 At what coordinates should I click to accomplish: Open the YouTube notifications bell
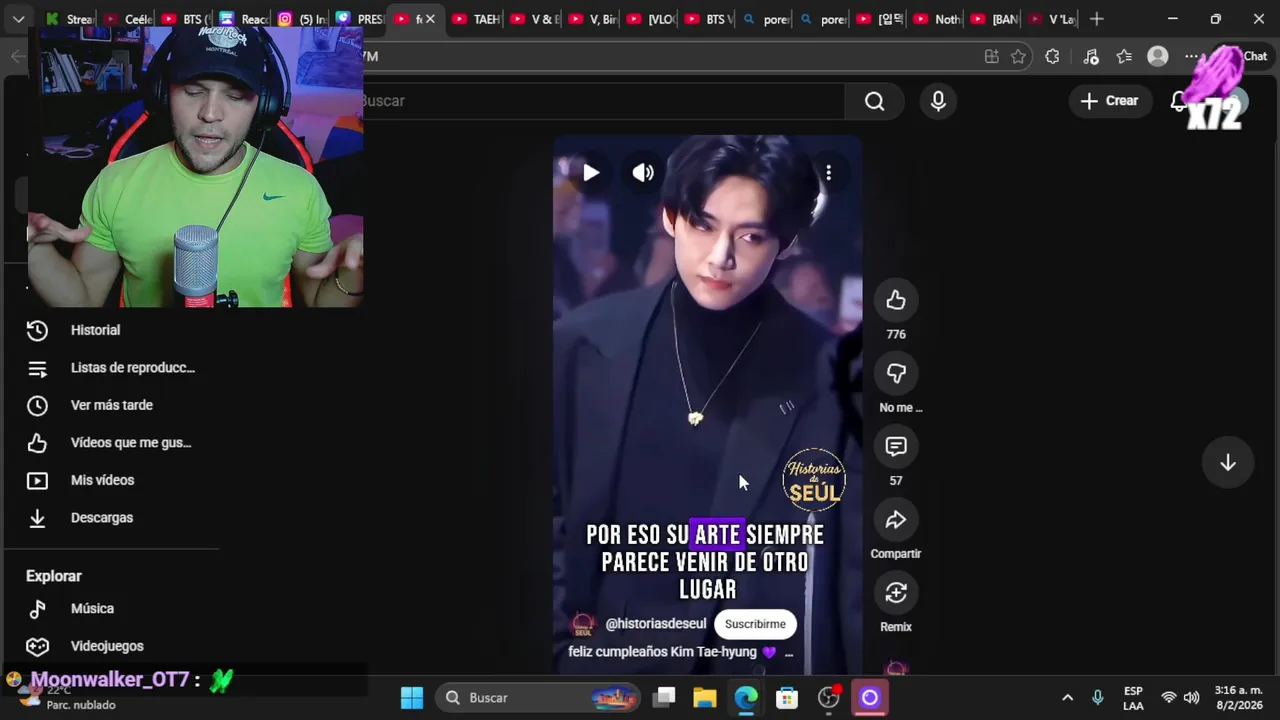coord(1179,101)
